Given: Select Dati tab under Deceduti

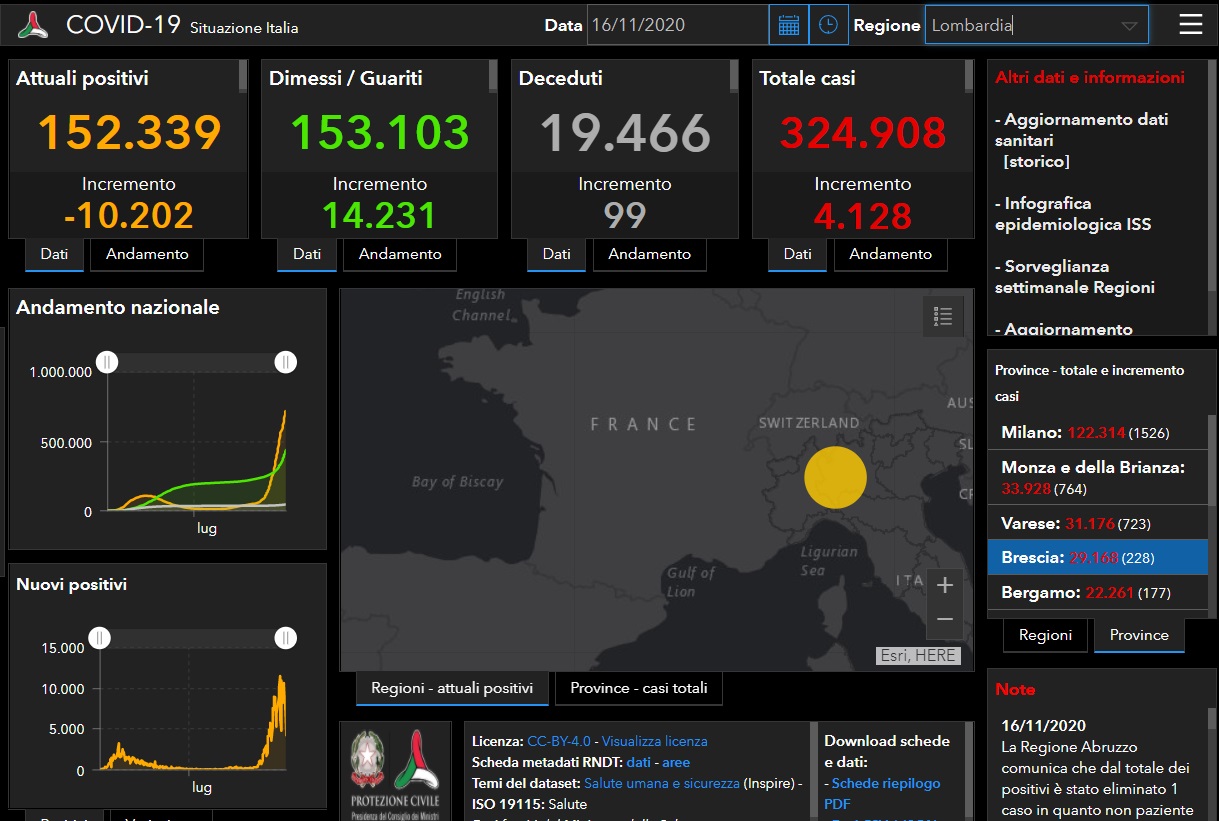Looking at the screenshot, I should tap(556, 254).
